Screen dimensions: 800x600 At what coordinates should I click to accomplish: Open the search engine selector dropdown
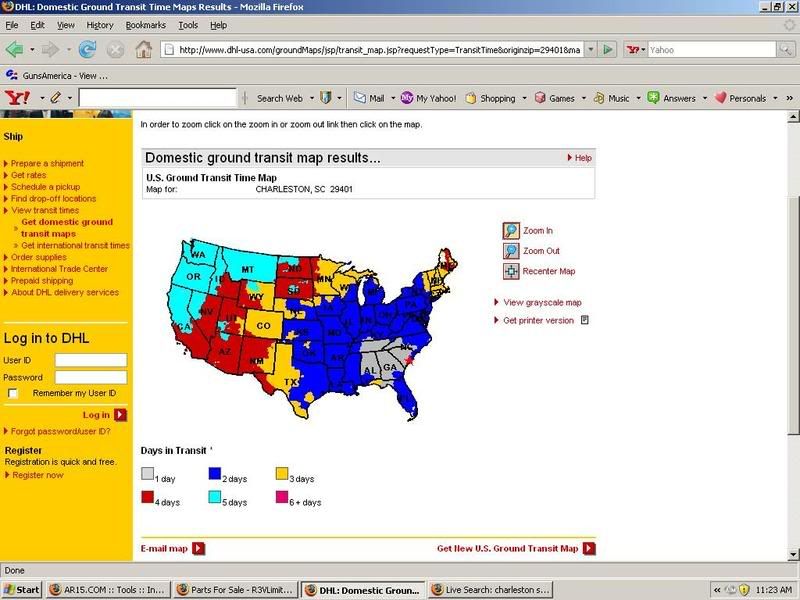tap(636, 49)
